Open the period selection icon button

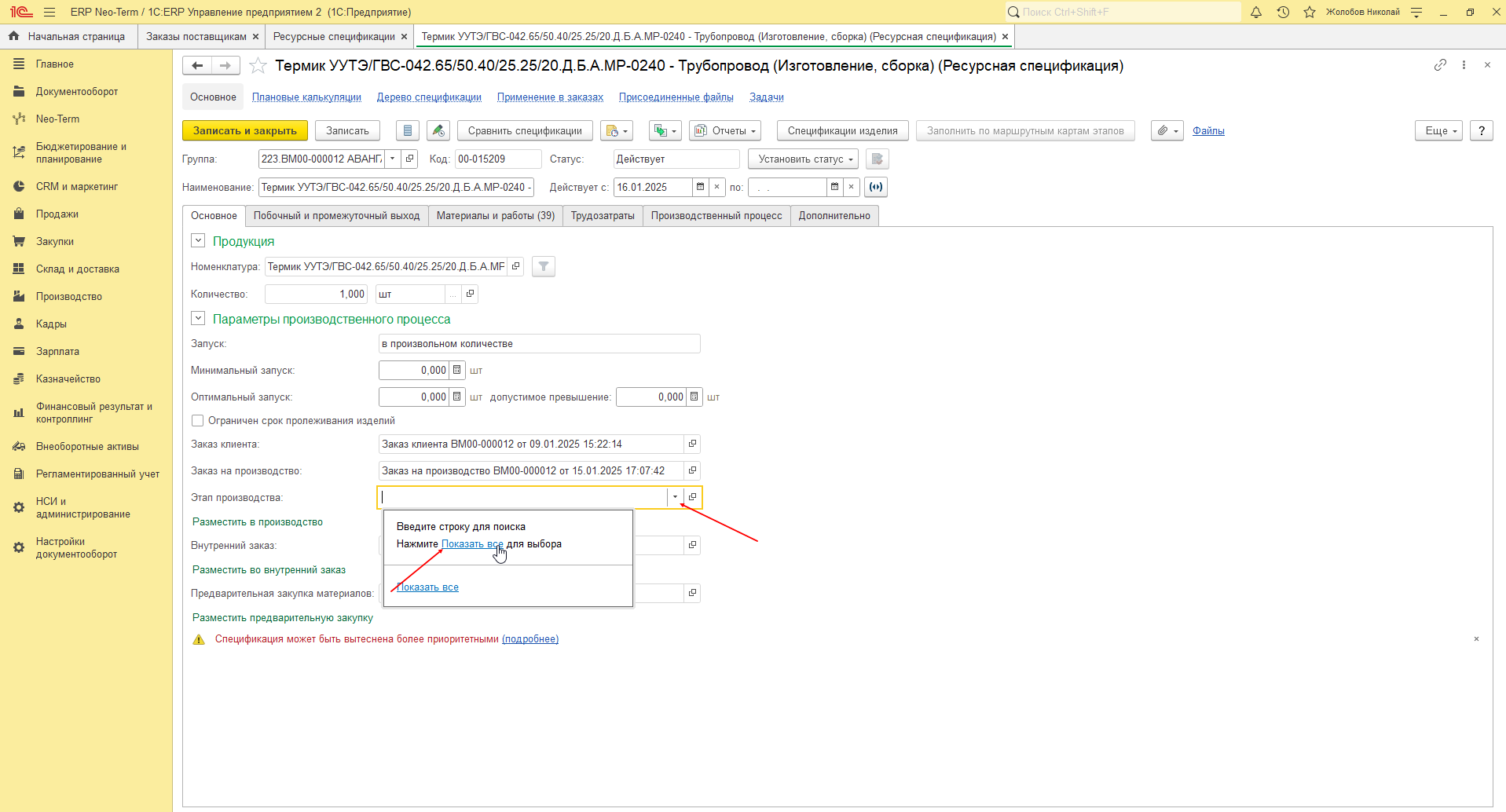click(875, 187)
